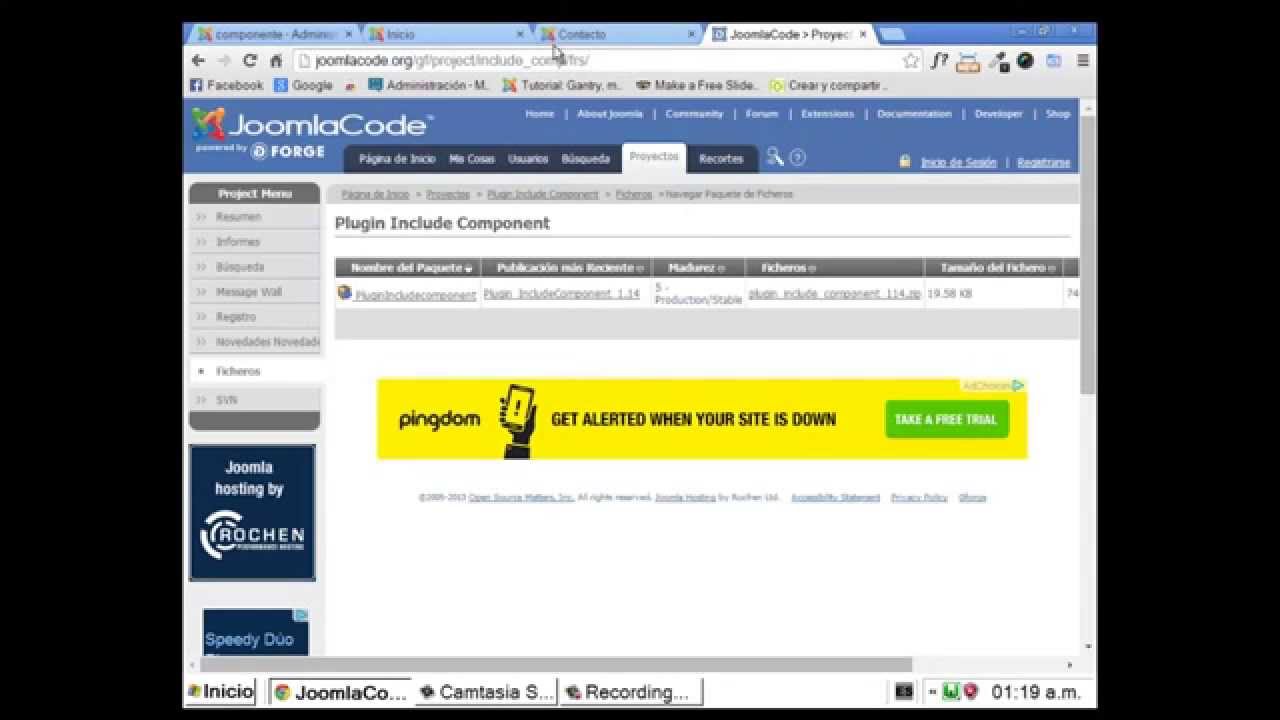Open the Mis Cosas nav tab

tap(471, 159)
